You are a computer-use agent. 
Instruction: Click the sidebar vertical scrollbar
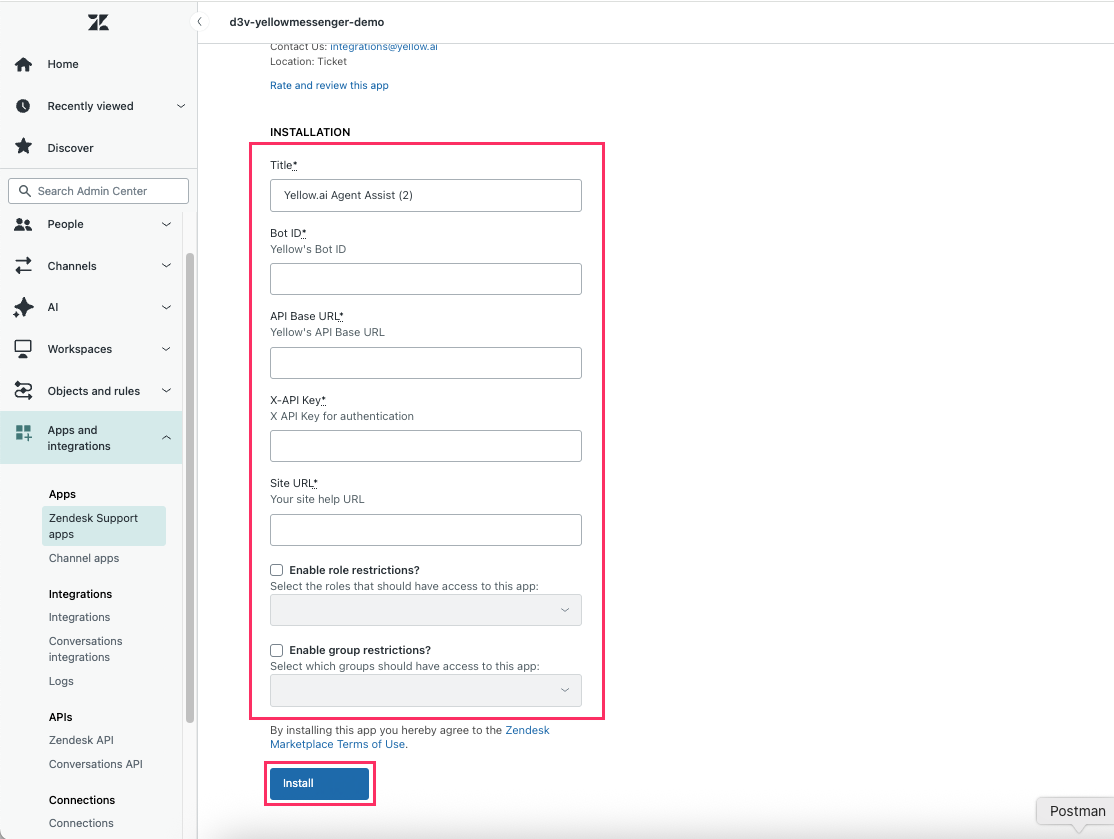pyautogui.click(x=190, y=487)
